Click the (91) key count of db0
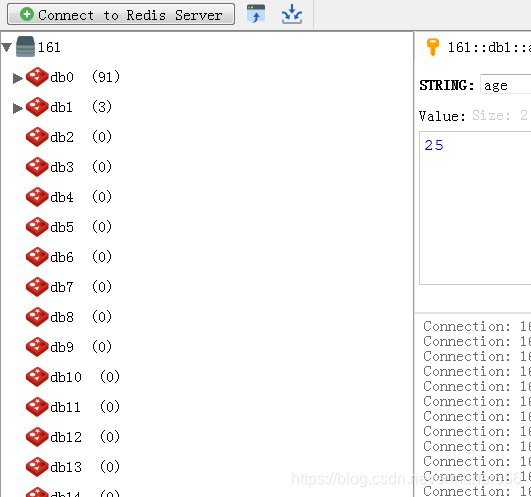 coord(106,77)
